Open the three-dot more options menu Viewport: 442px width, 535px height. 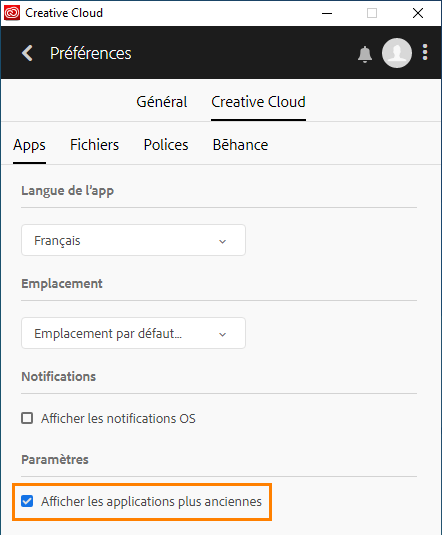coord(425,52)
